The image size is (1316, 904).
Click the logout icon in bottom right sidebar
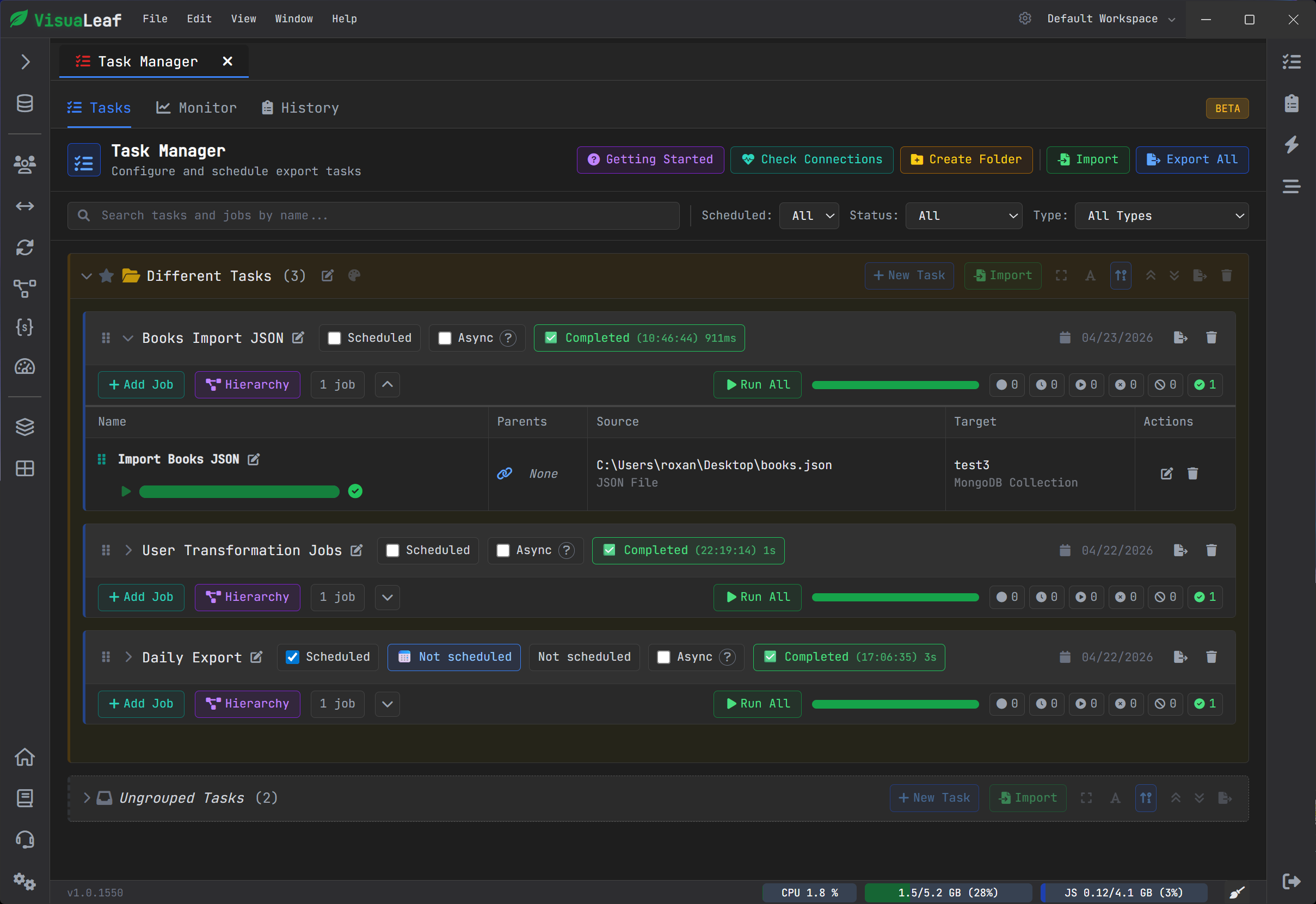(1291, 881)
